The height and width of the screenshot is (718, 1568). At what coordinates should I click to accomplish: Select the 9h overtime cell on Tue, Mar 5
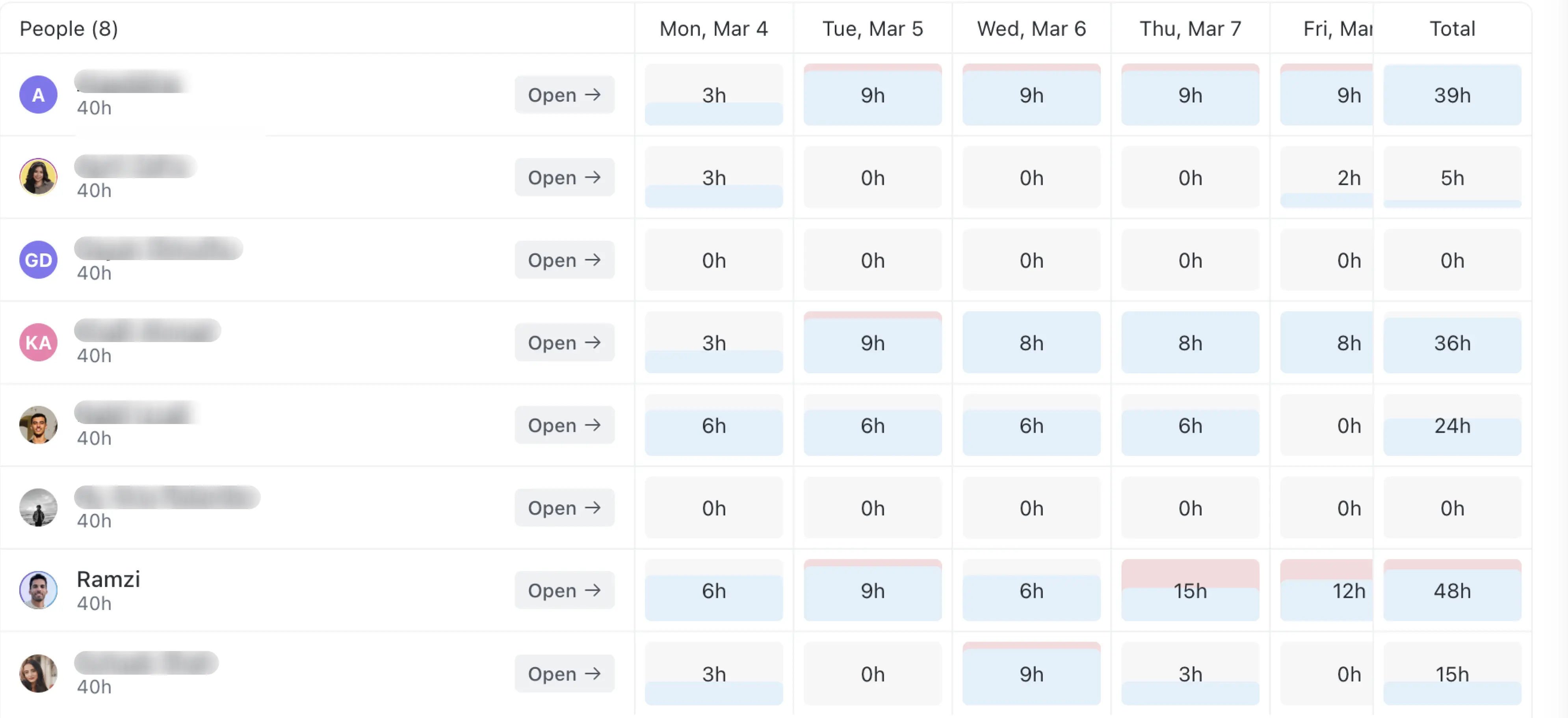[873, 95]
